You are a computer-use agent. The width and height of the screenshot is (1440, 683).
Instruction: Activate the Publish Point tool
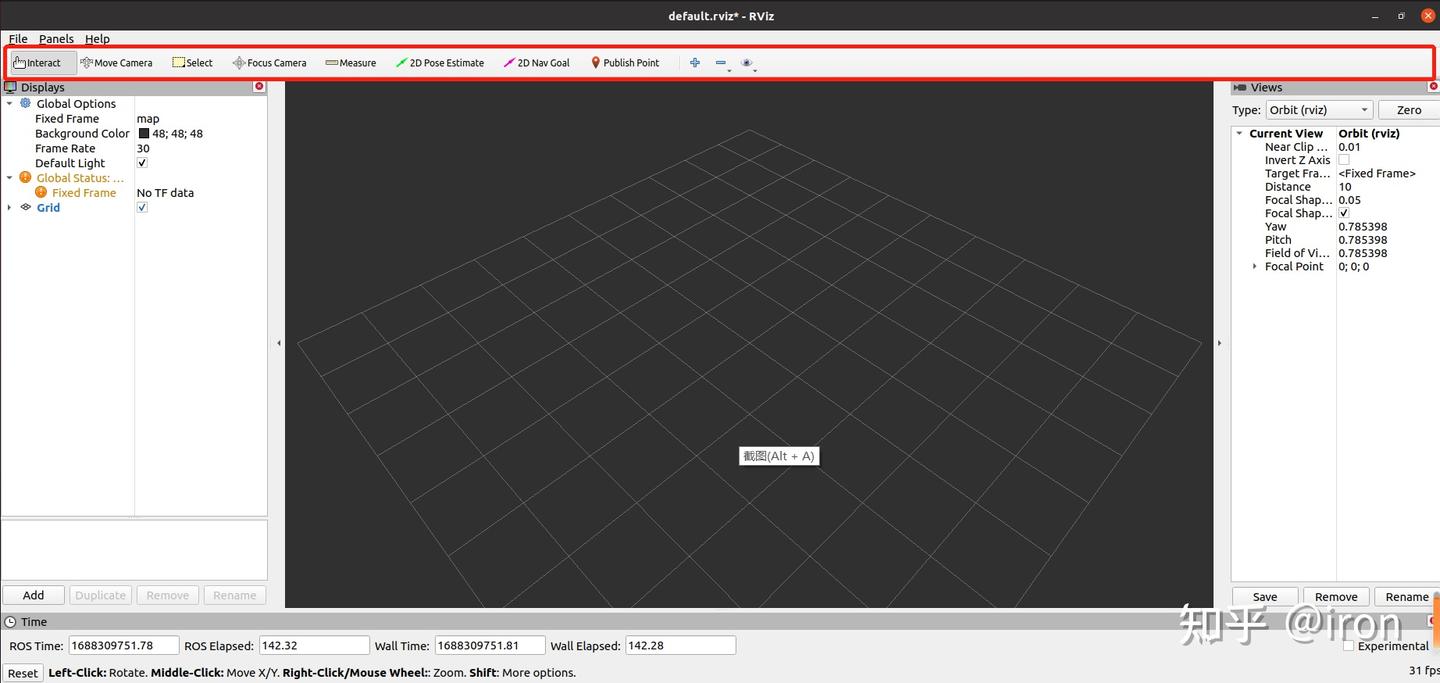click(x=625, y=63)
